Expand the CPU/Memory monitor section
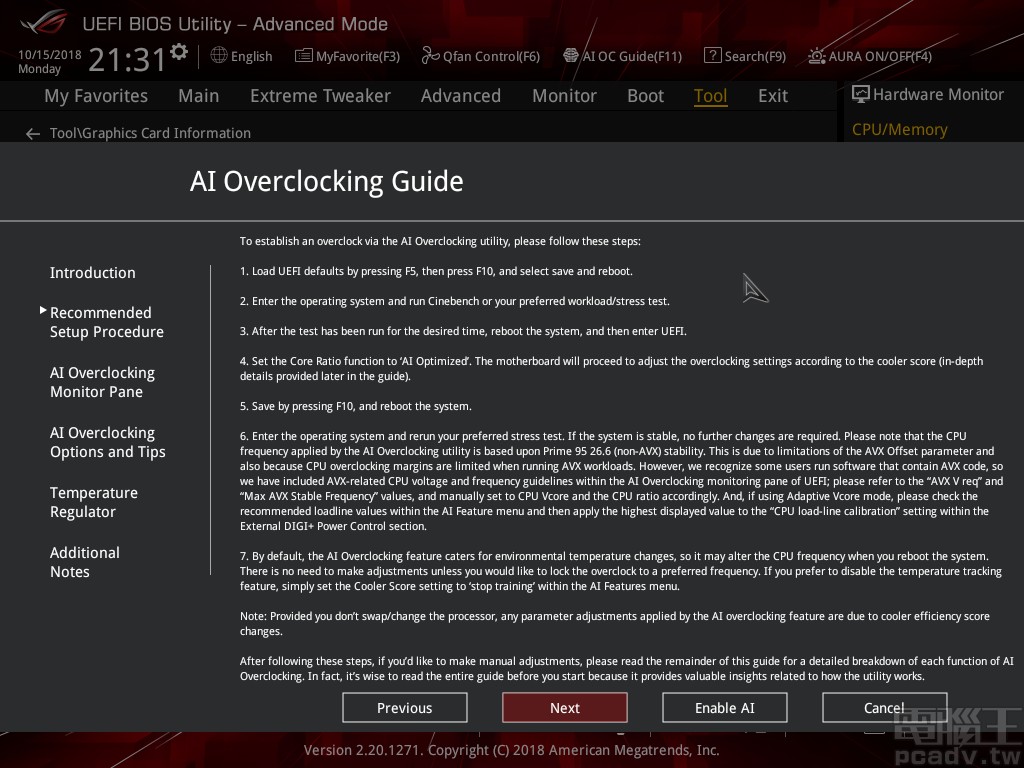The image size is (1024, 768). 899,129
